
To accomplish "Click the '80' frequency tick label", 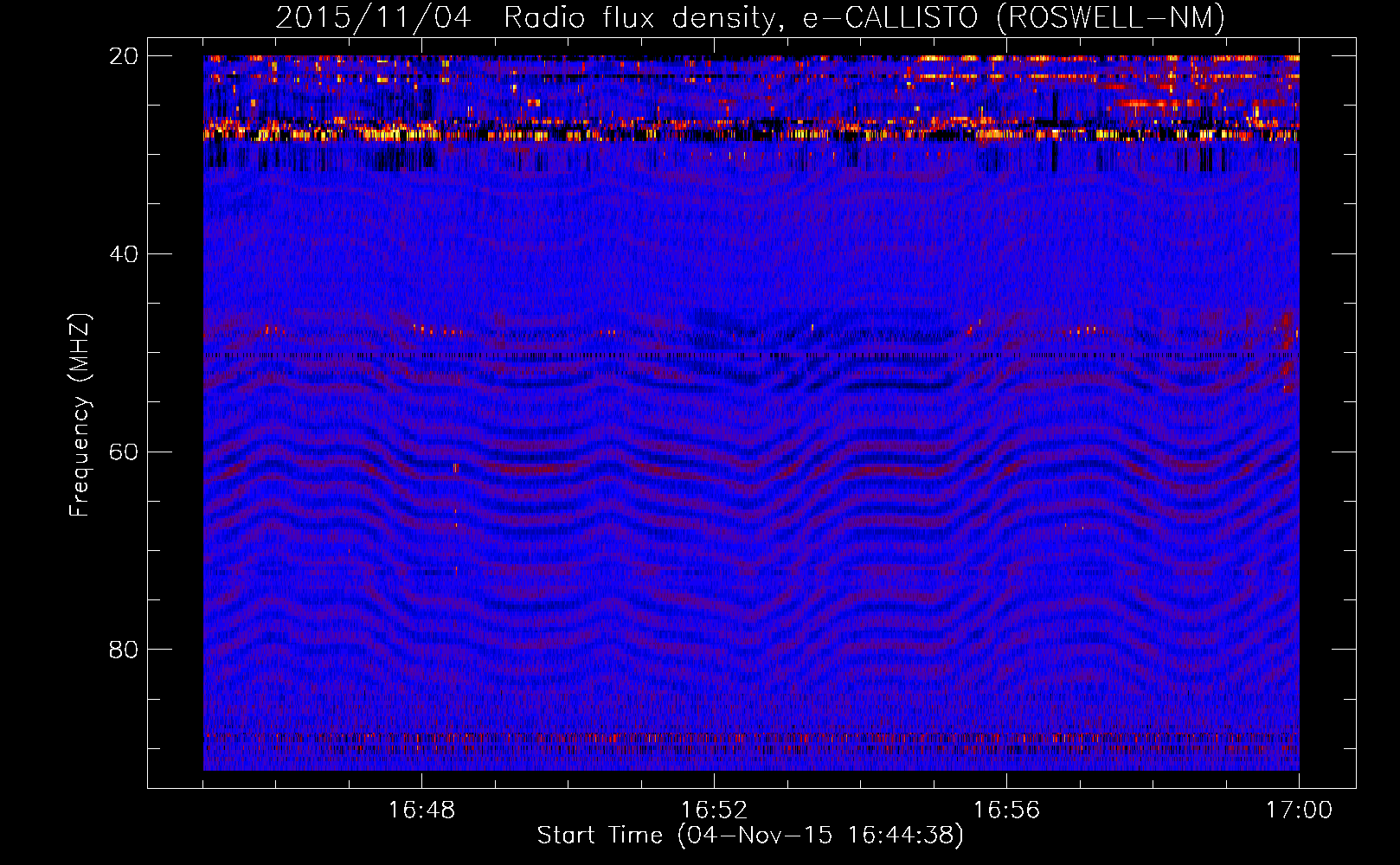I will 124,650.
